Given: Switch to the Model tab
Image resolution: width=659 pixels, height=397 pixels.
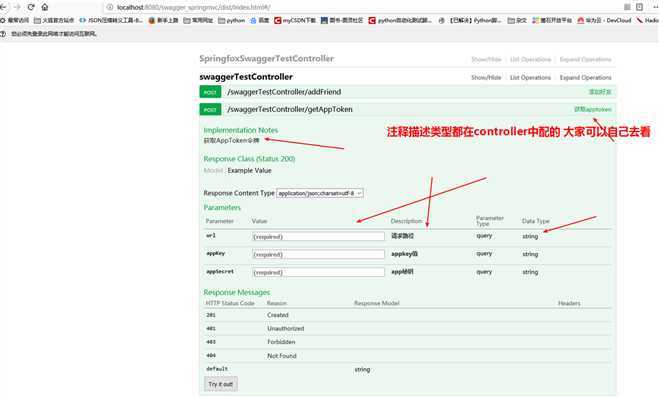Looking at the screenshot, I should [213, 171].
